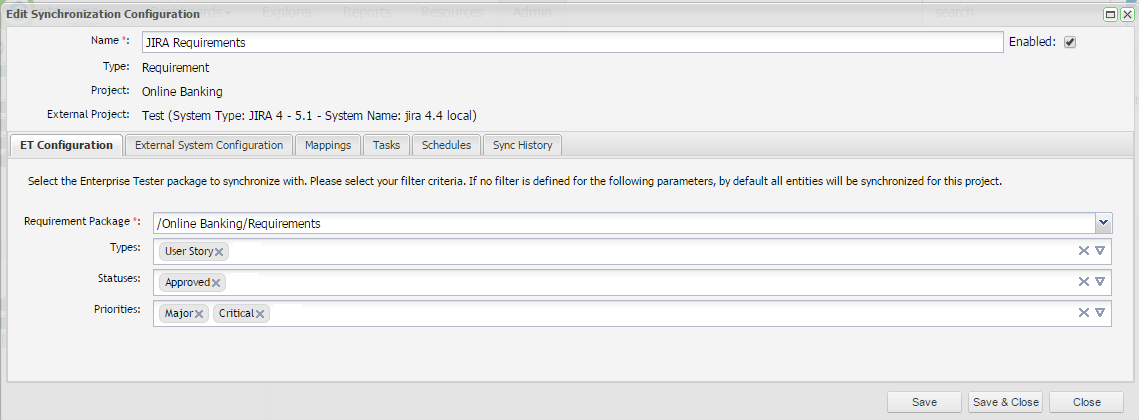Toggle the Enabled checkbox
Screen dimensions: 1139x420
1070,43
